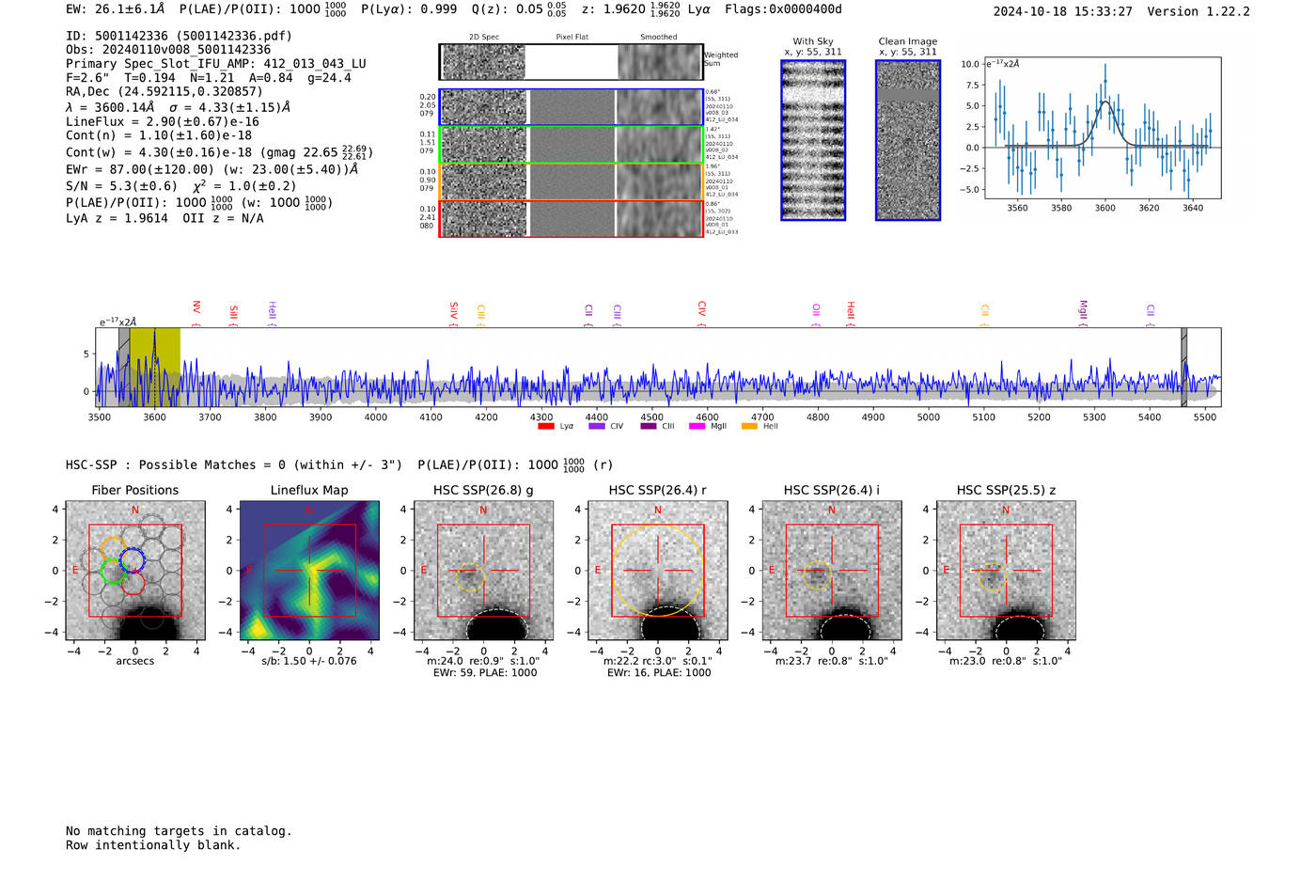Click the EWr = 87.00 line
The width and height of the screenshot is (1316, 896).
coord(212,170)
